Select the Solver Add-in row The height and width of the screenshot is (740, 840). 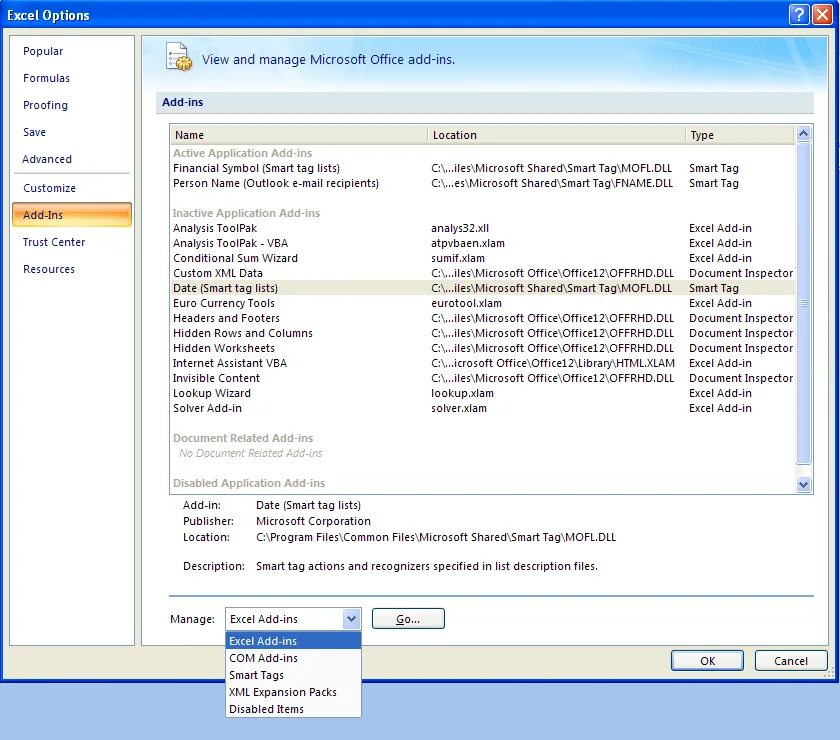[x=483, y=408]
